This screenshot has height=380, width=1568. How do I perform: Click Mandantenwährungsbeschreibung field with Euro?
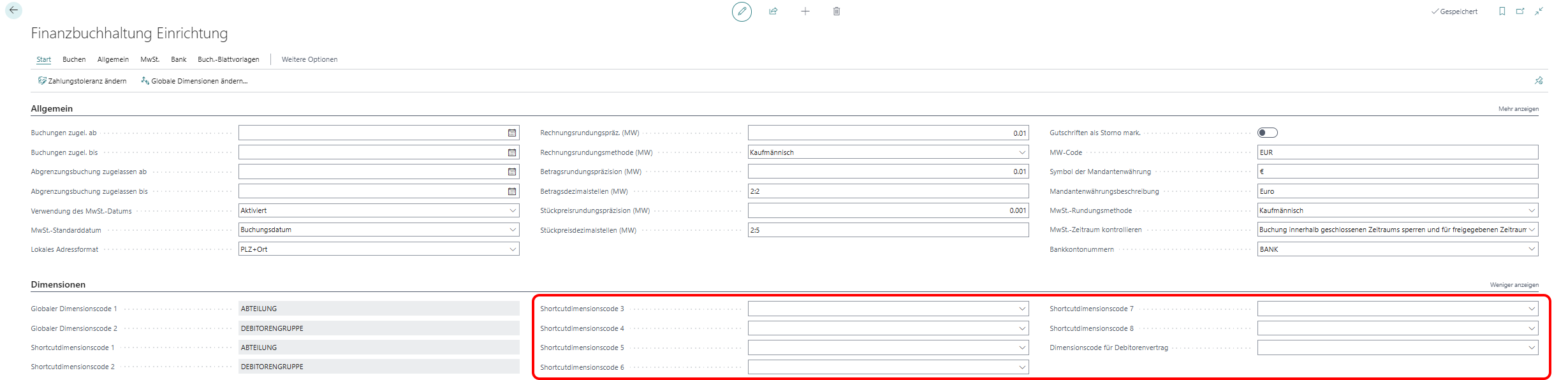click(x=1398, y=191)
